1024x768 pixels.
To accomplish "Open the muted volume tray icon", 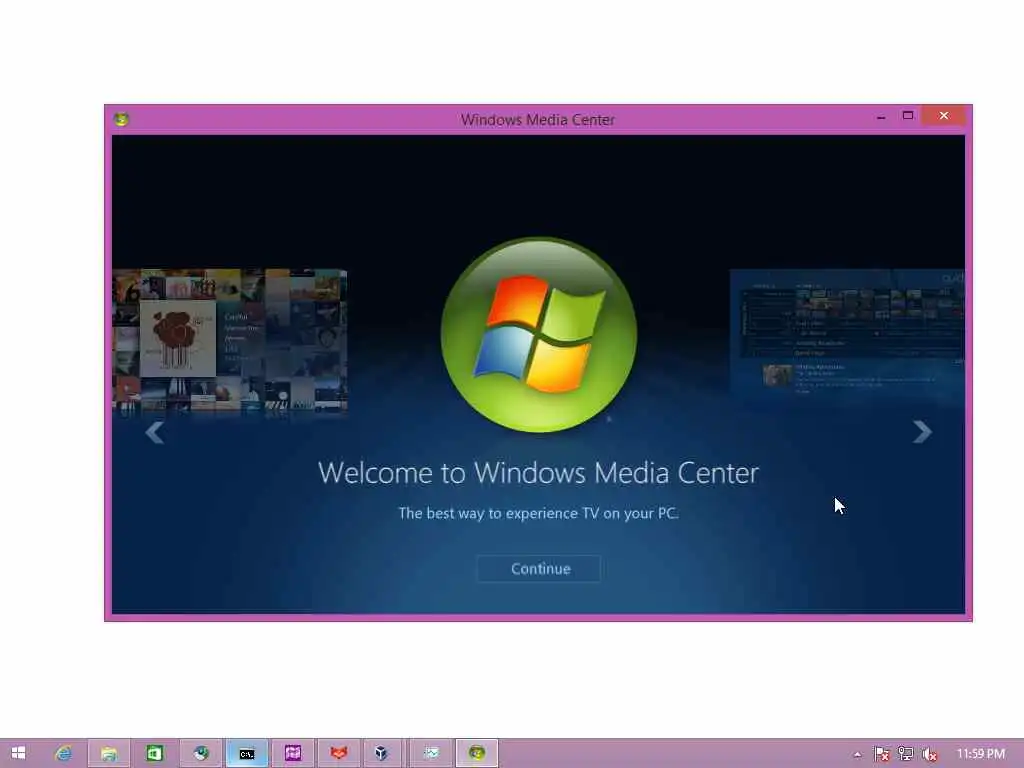I will [929, 754].
